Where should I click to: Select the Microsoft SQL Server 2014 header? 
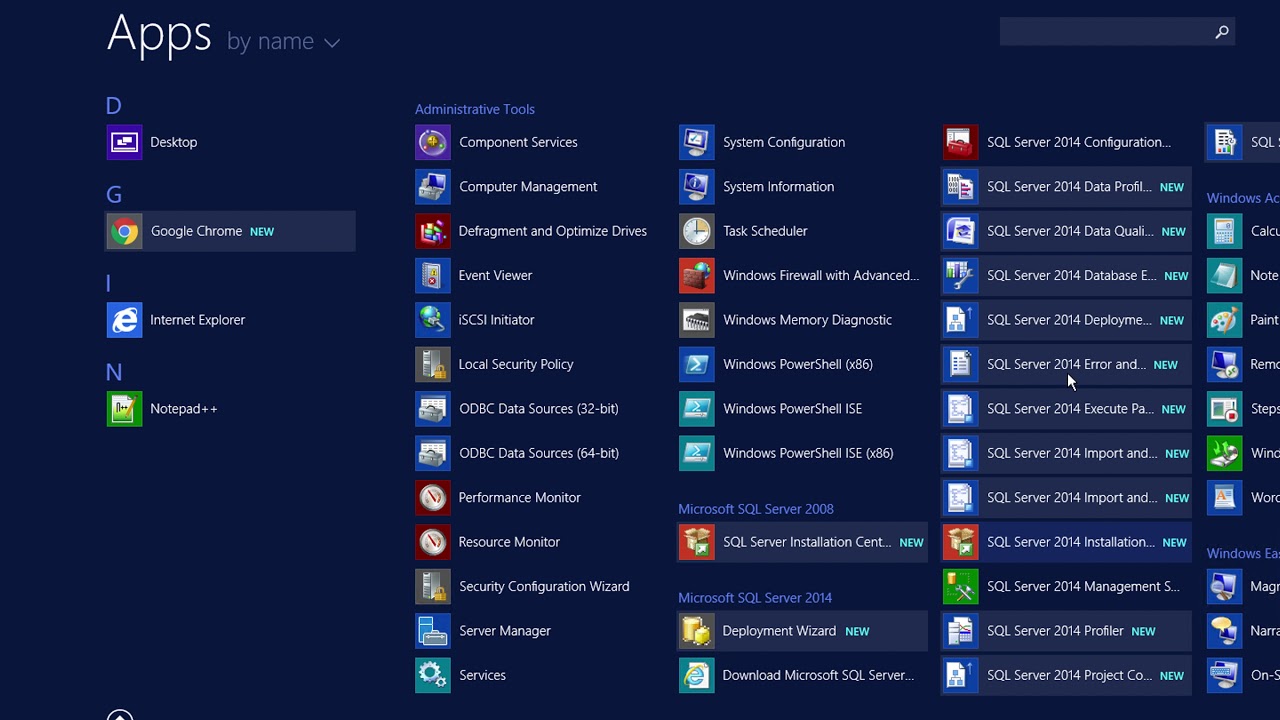coord(755,598)
